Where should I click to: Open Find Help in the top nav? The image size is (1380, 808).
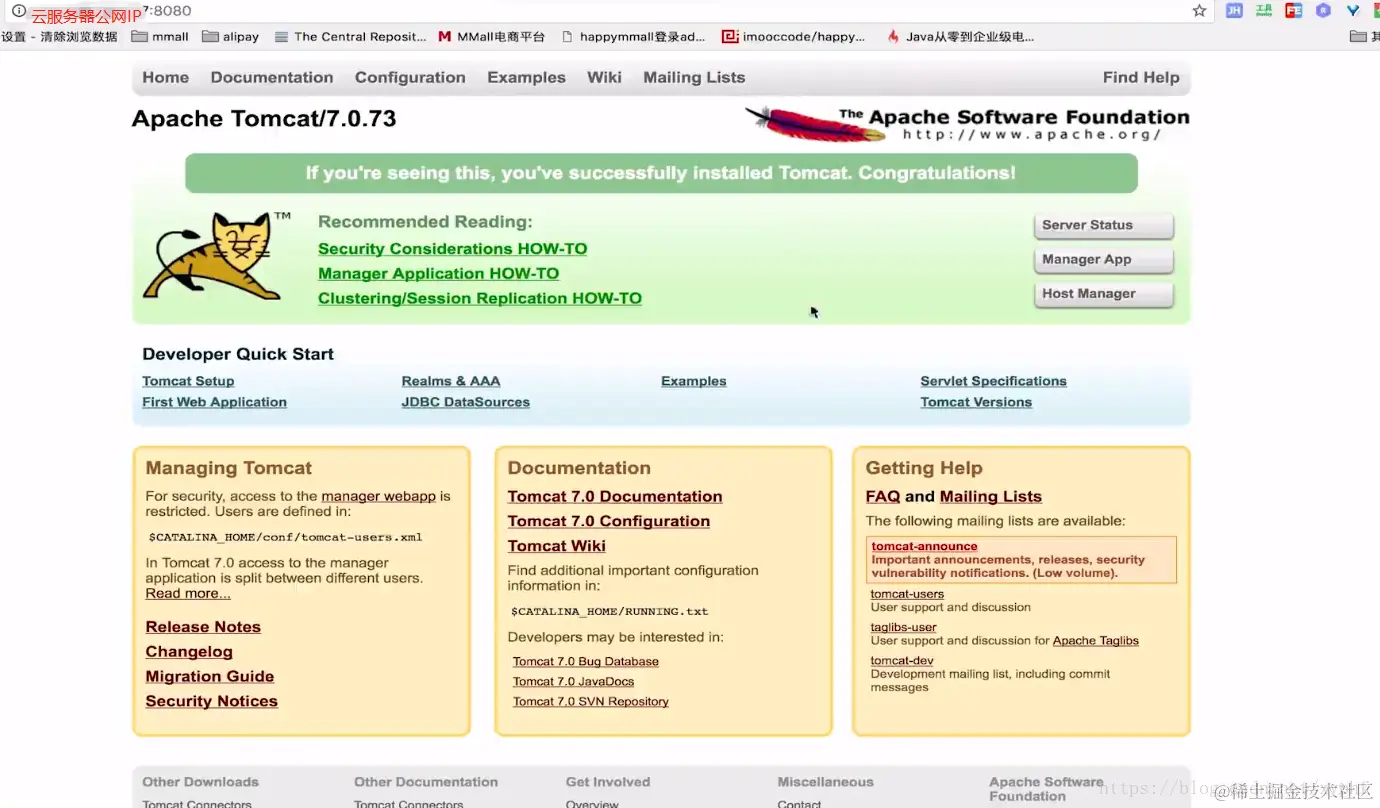(1141, 78)
